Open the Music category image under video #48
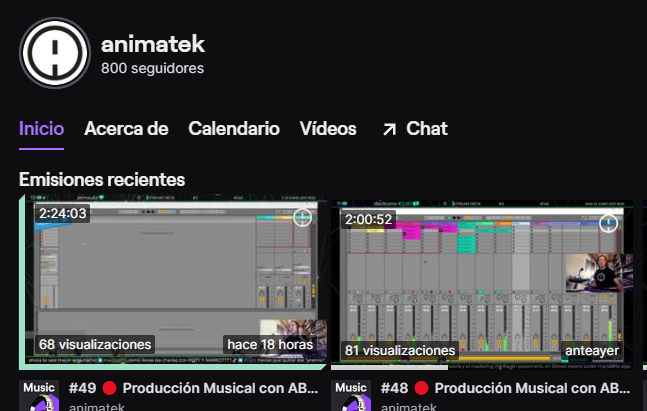 [x=351, y=395]
